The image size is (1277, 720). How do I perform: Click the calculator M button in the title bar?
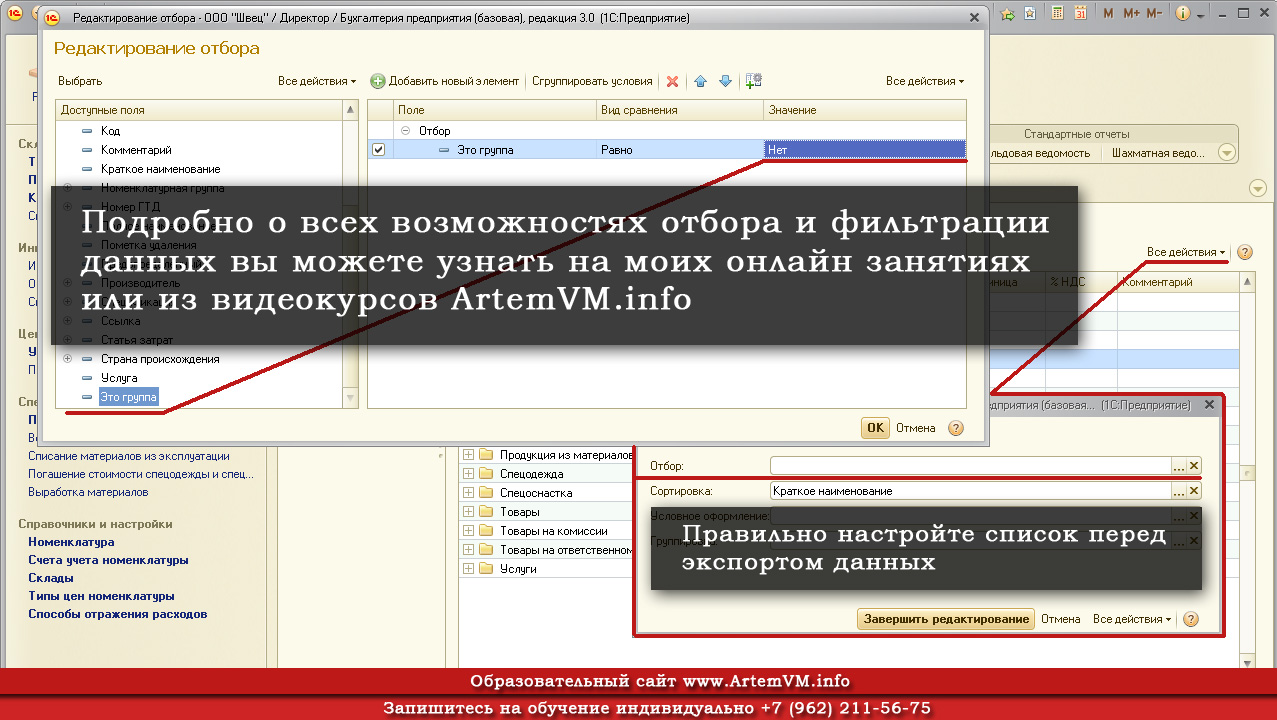1108,14
